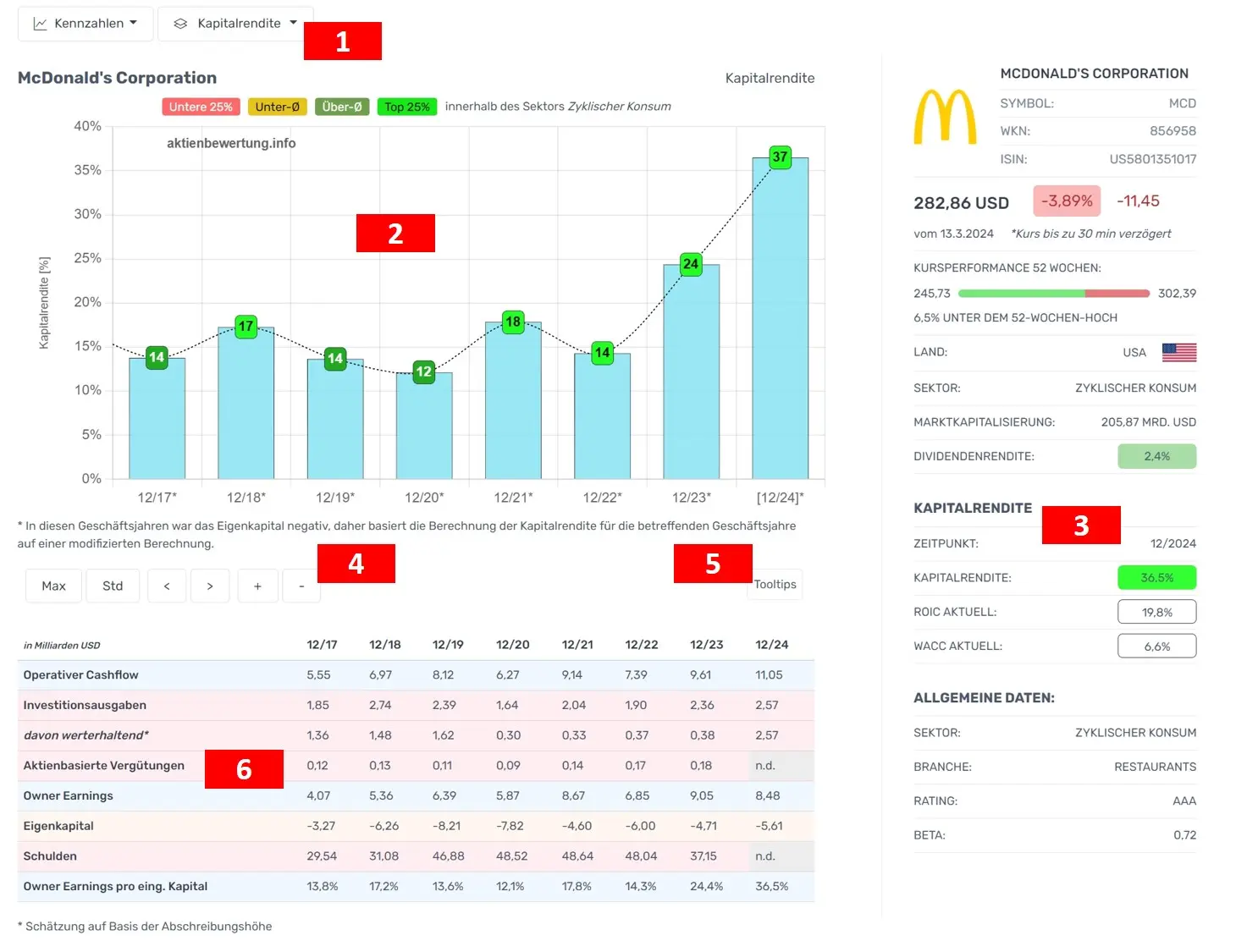The image size is (1236, 952).
Task: Click the '12/24' table column header
Action: click(771, 645)
